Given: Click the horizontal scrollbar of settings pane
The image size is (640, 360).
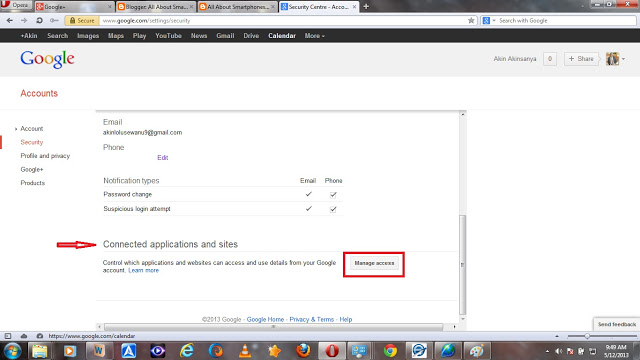Looking at the screenshot, I should [x=273, y=327].
